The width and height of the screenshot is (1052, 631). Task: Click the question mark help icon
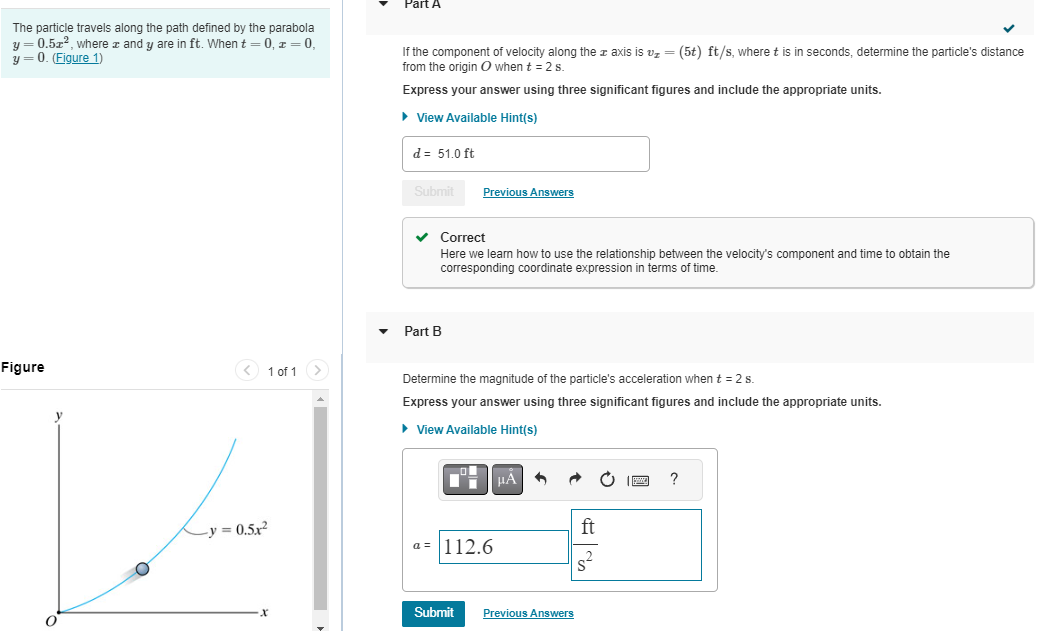(x=673, y=479)
